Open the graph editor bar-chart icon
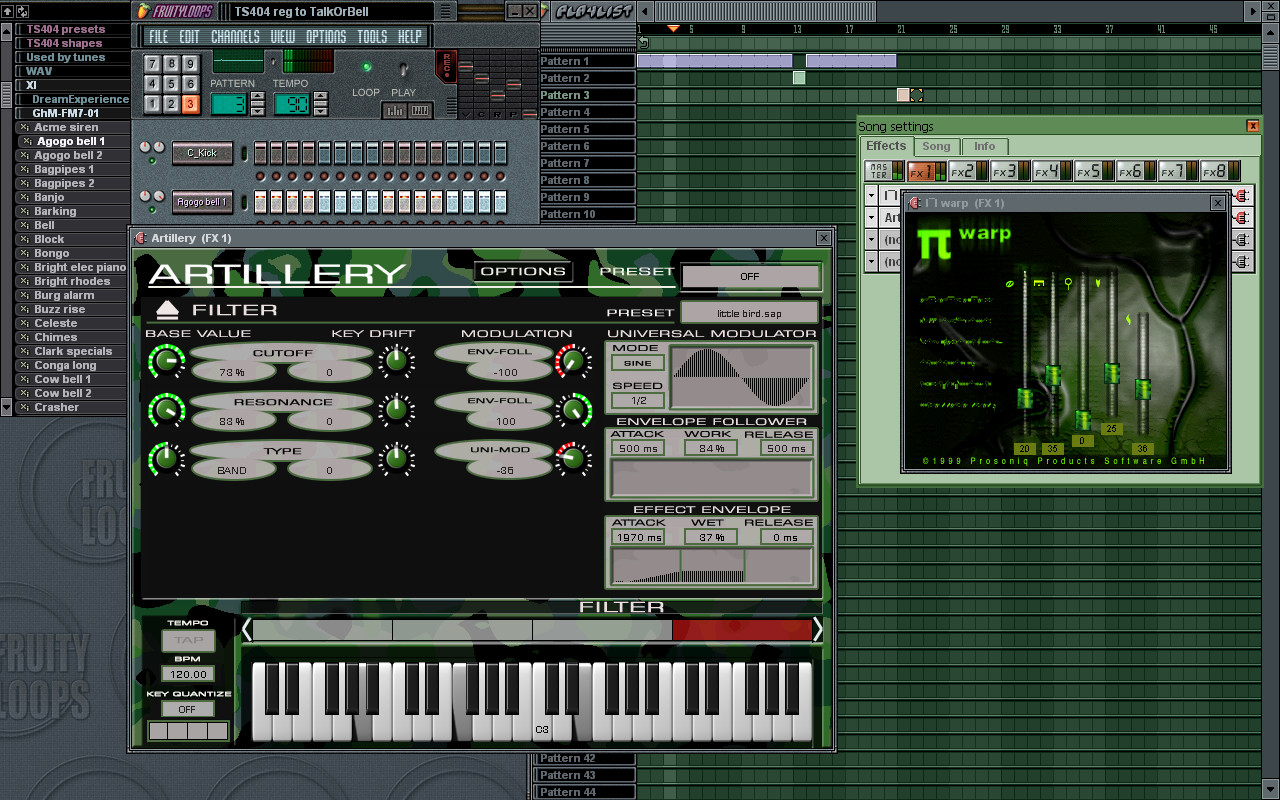Viewport: 1280px width, 800px height. pos(395,111)
